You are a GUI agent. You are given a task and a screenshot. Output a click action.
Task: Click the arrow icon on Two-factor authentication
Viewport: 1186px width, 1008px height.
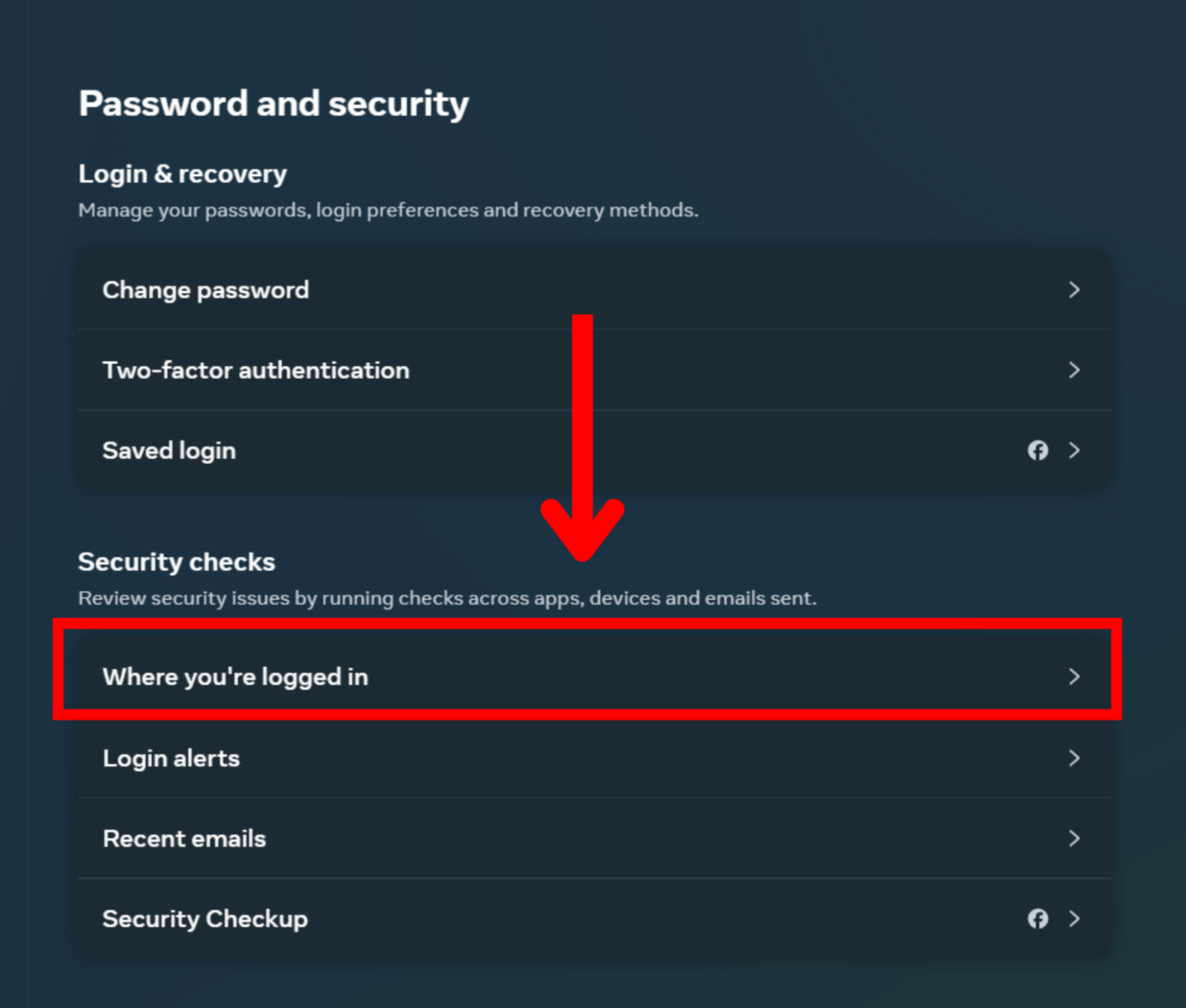pos(1074,371)
